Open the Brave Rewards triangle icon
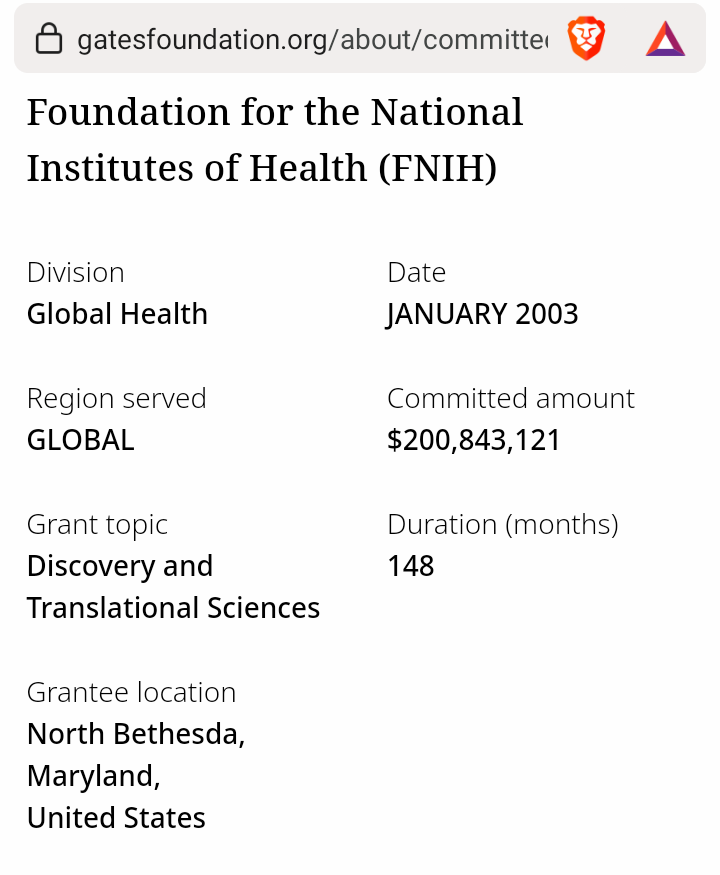 665,40
